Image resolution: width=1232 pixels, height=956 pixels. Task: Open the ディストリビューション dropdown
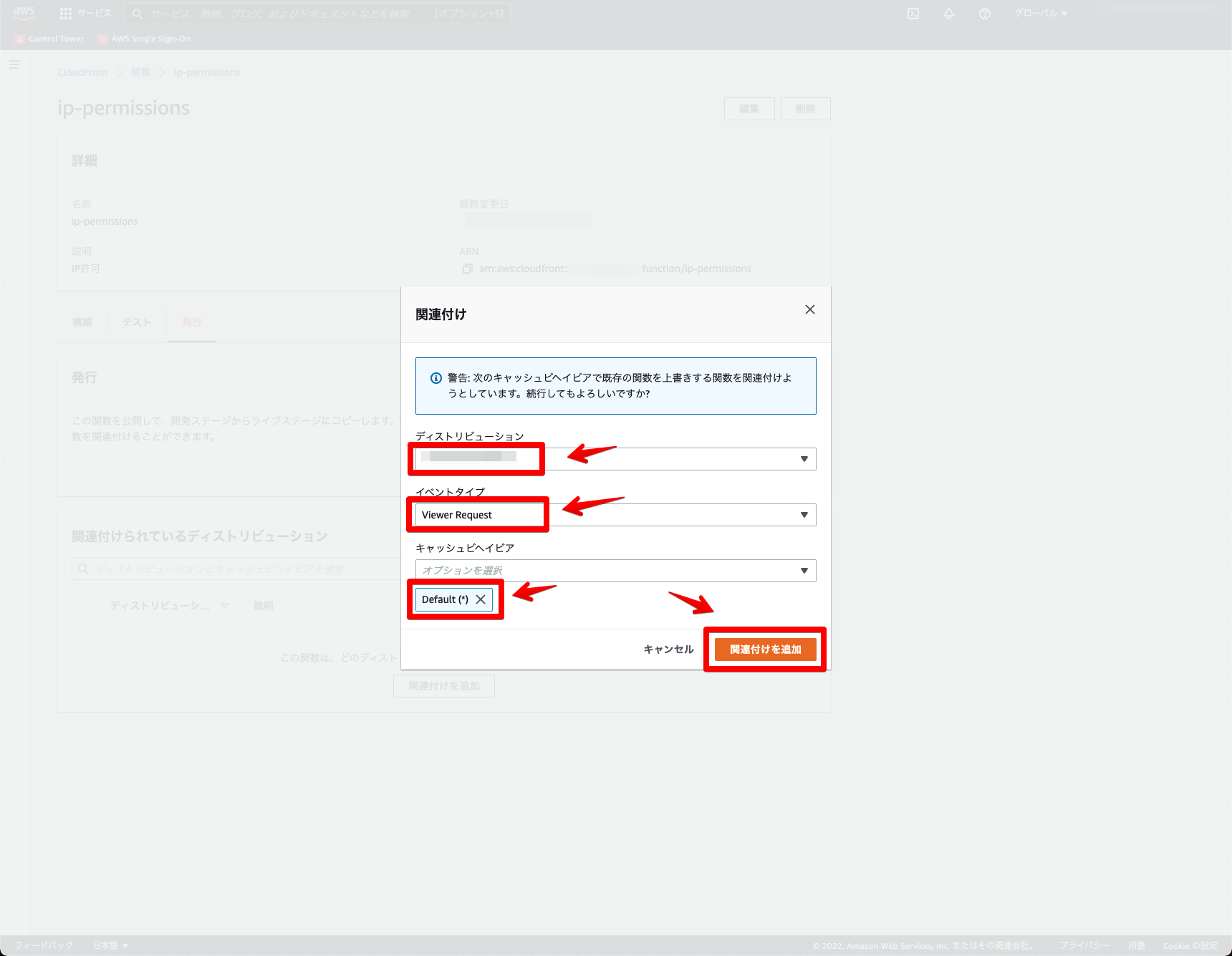[x=616, y=459]
